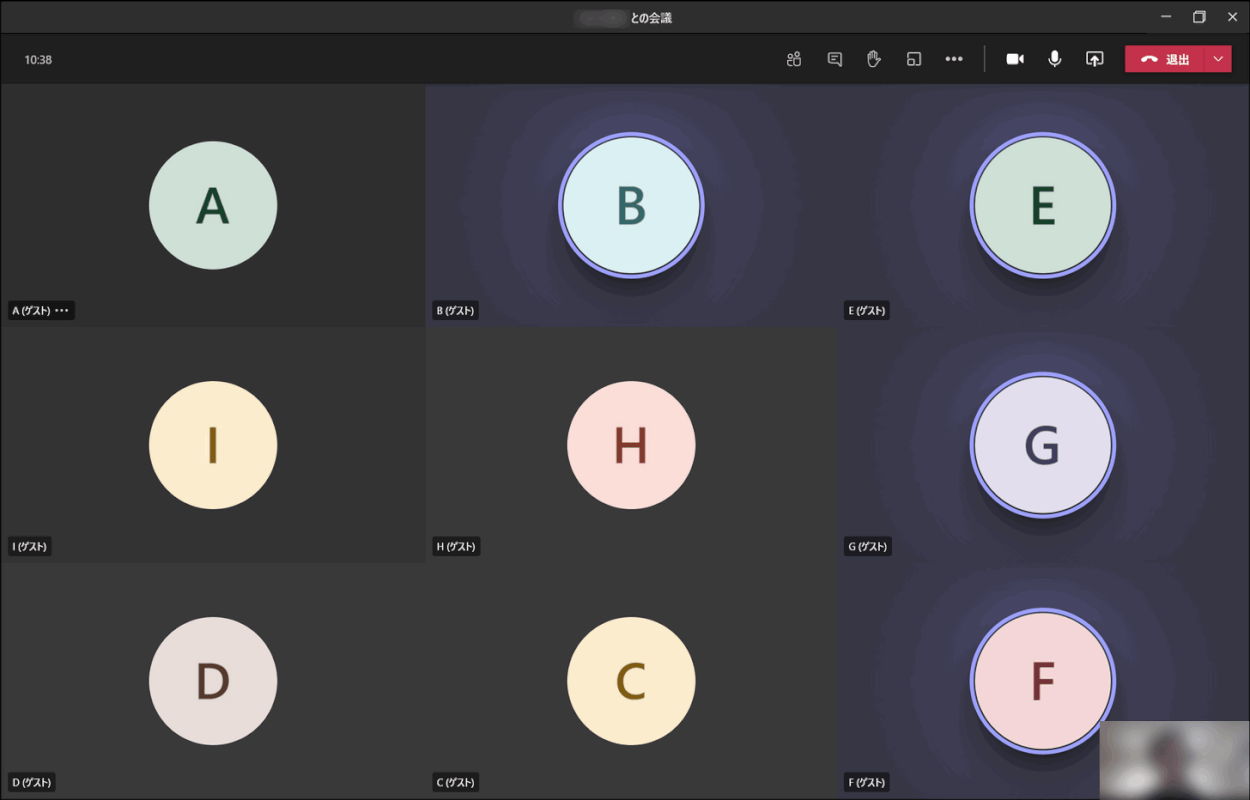Click participant H's pink avatar
1250x800 pixels.
tap(631, 445)
